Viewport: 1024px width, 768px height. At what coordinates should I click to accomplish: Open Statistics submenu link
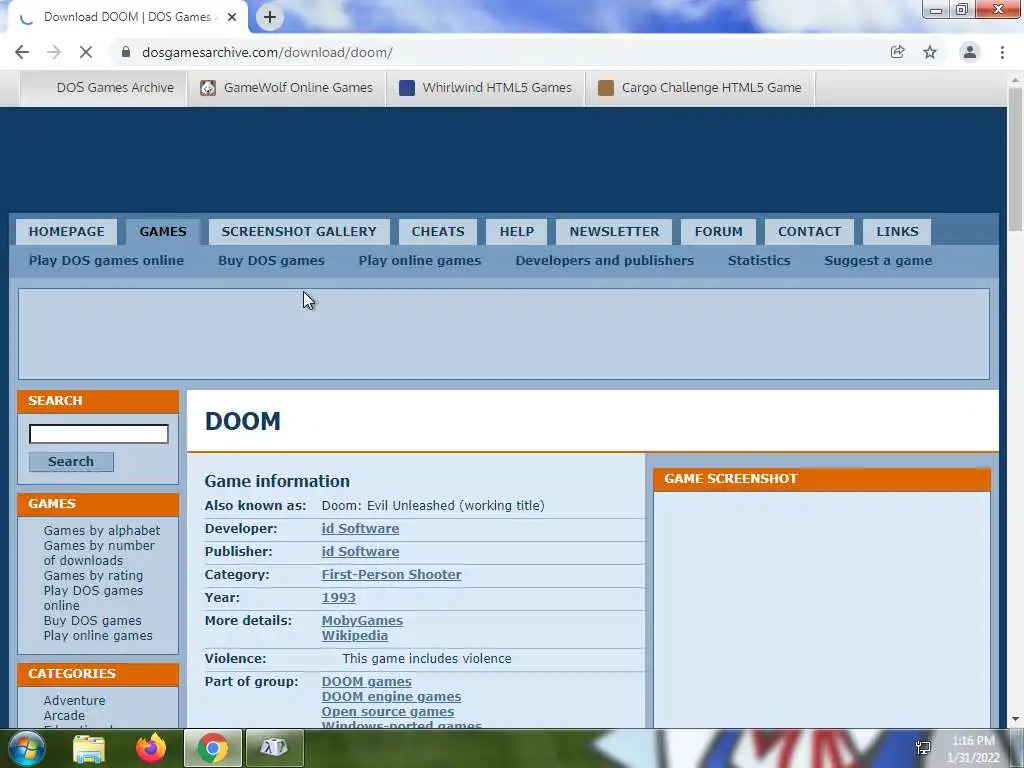tap(759, 261)
